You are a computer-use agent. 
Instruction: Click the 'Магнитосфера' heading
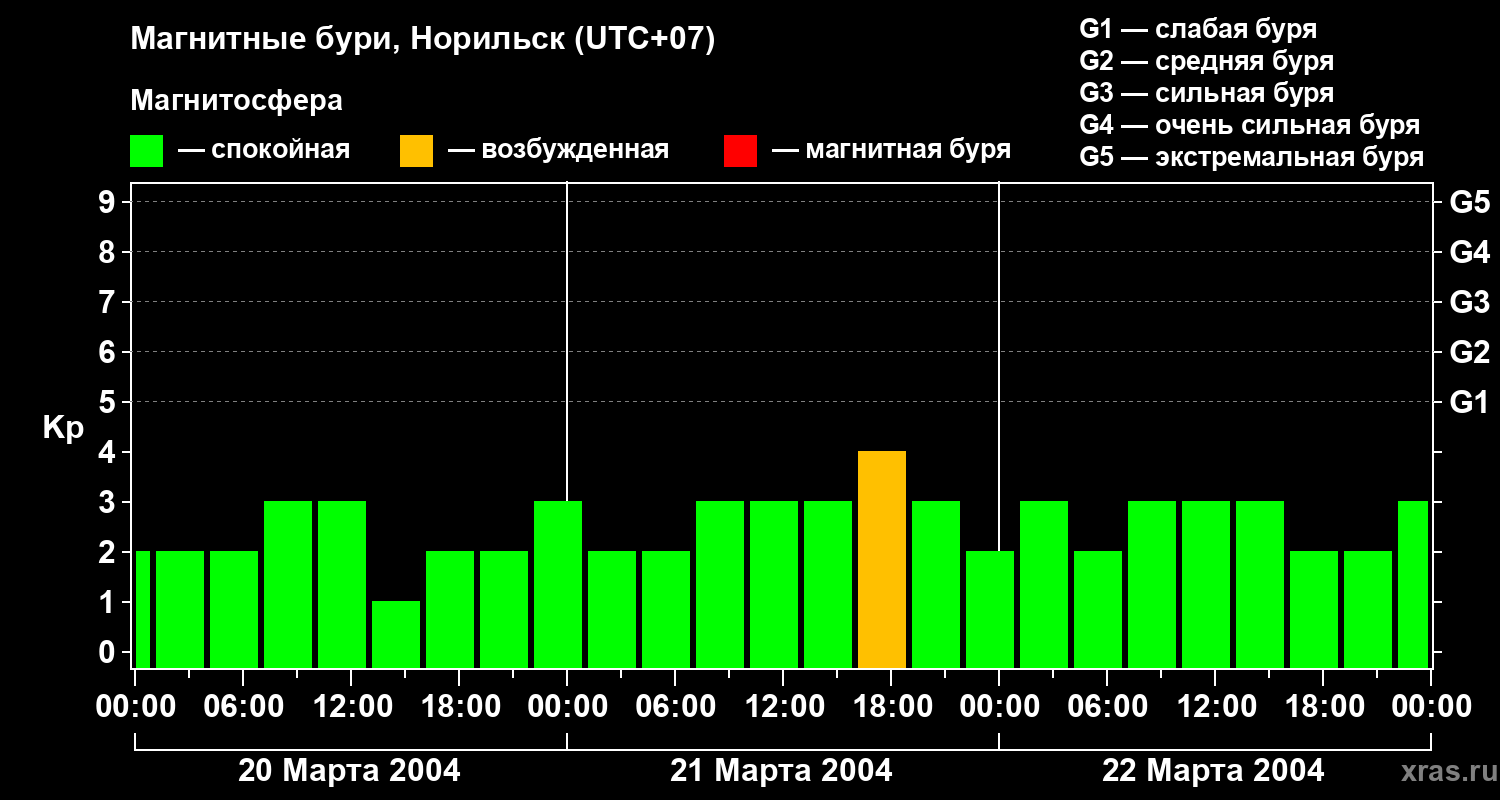coord(236,101)
